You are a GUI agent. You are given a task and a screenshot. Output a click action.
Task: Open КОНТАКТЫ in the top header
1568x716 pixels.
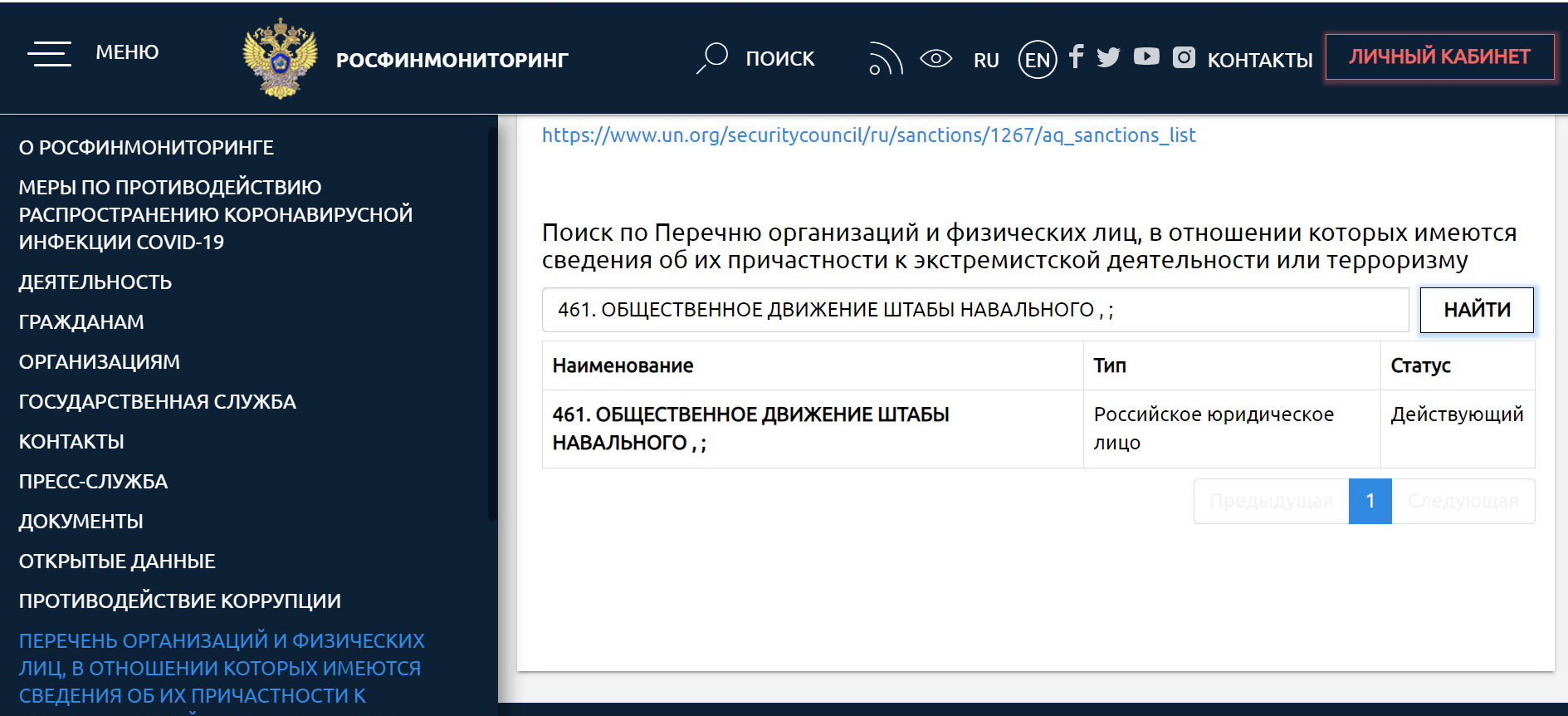click(x=1260, y=61)
